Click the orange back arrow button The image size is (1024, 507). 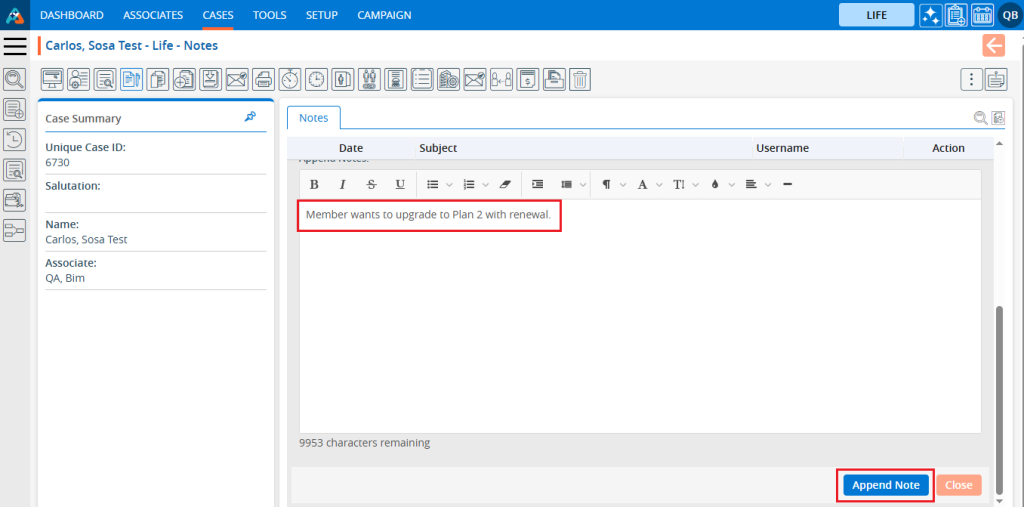click(x=993, y=45)
